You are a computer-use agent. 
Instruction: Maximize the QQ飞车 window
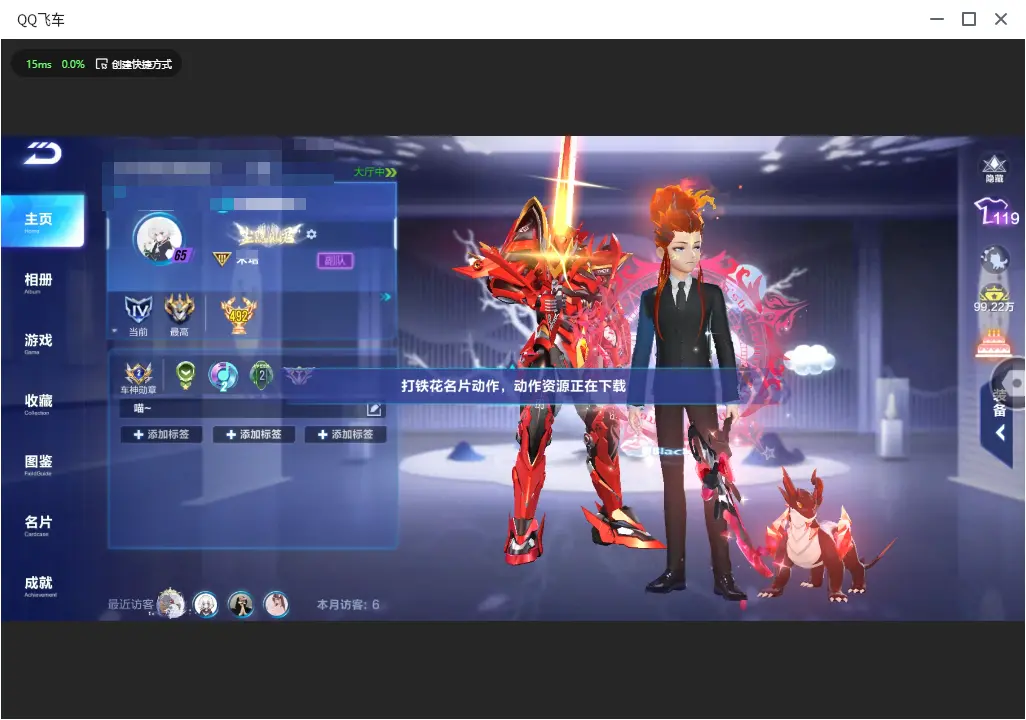[969, 19]
